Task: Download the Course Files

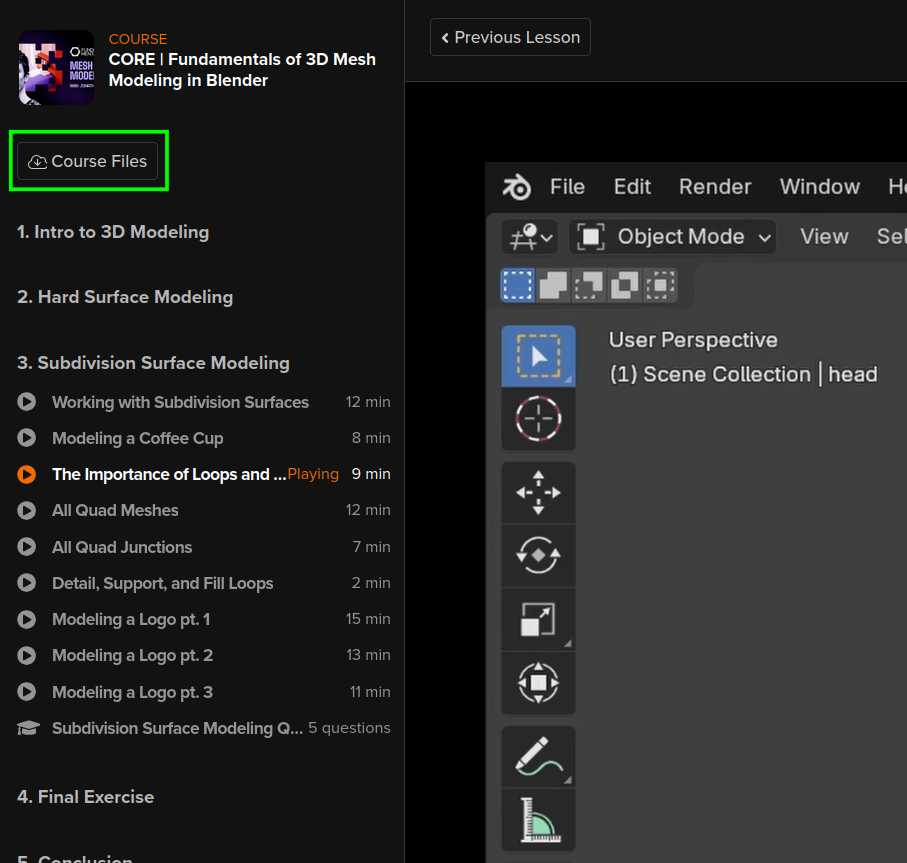Action: (x=87, y=161)
